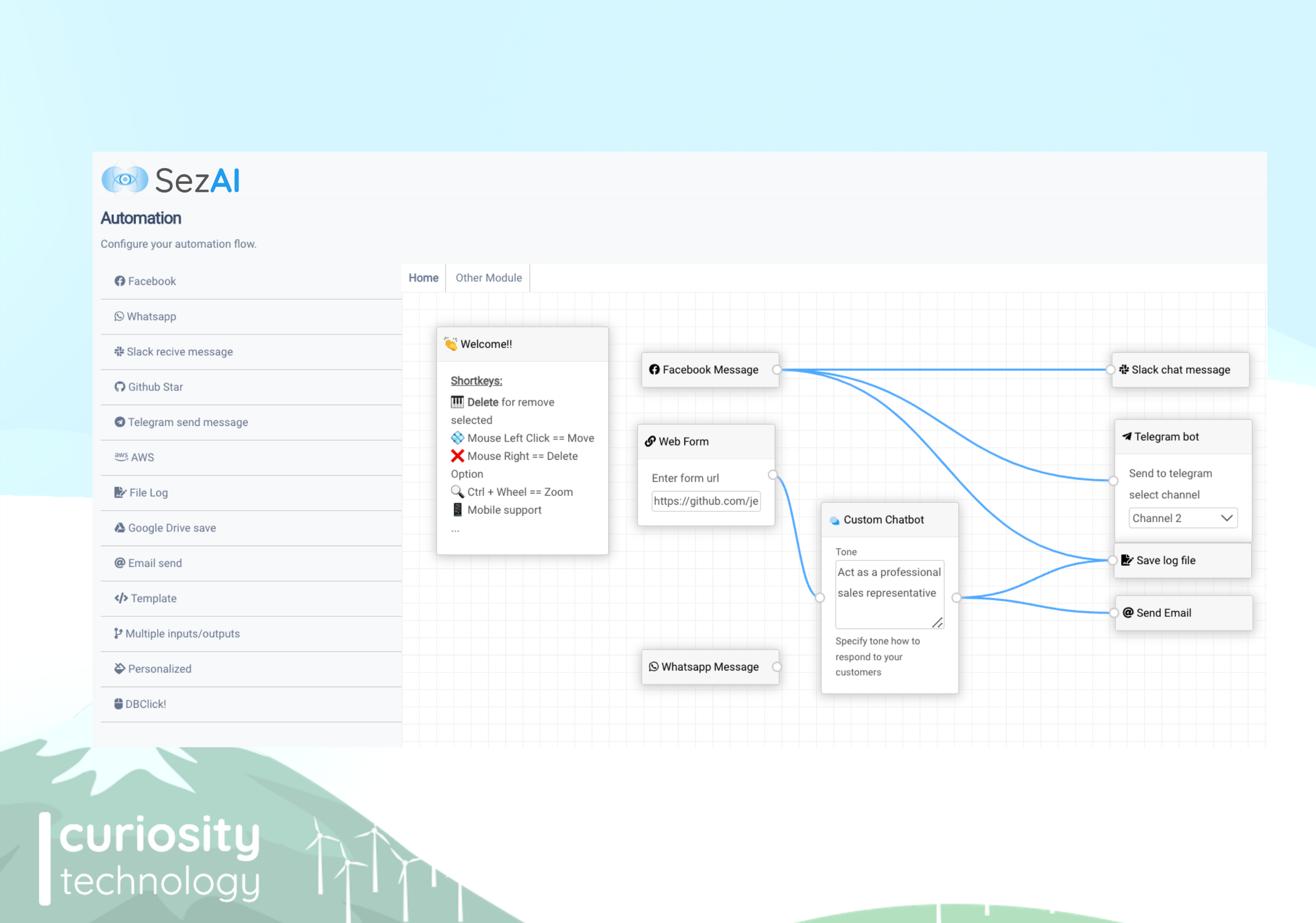Click the SezAI eye logo
Screen dimensions: 1316x923
point(125,180)
